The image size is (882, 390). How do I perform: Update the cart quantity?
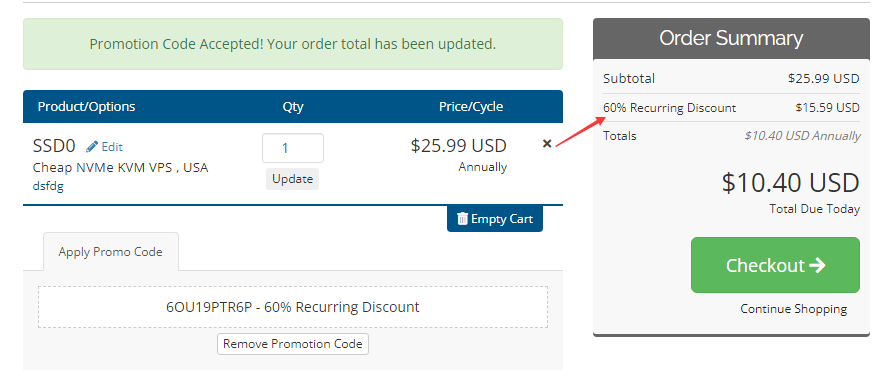tap(292, 179)
